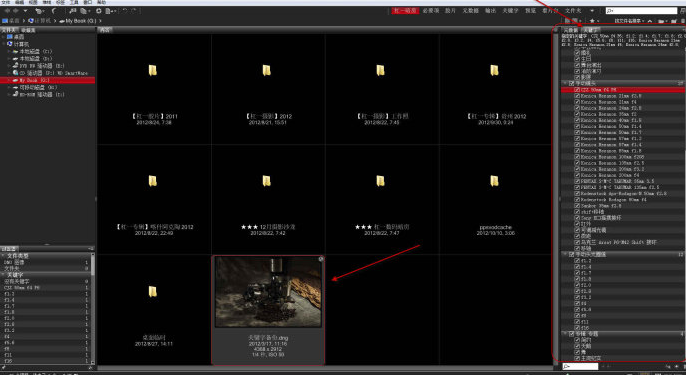Click the keyword search box at panel bottom
The height and width of the screenshot is (375, 686).
point(581,366)
